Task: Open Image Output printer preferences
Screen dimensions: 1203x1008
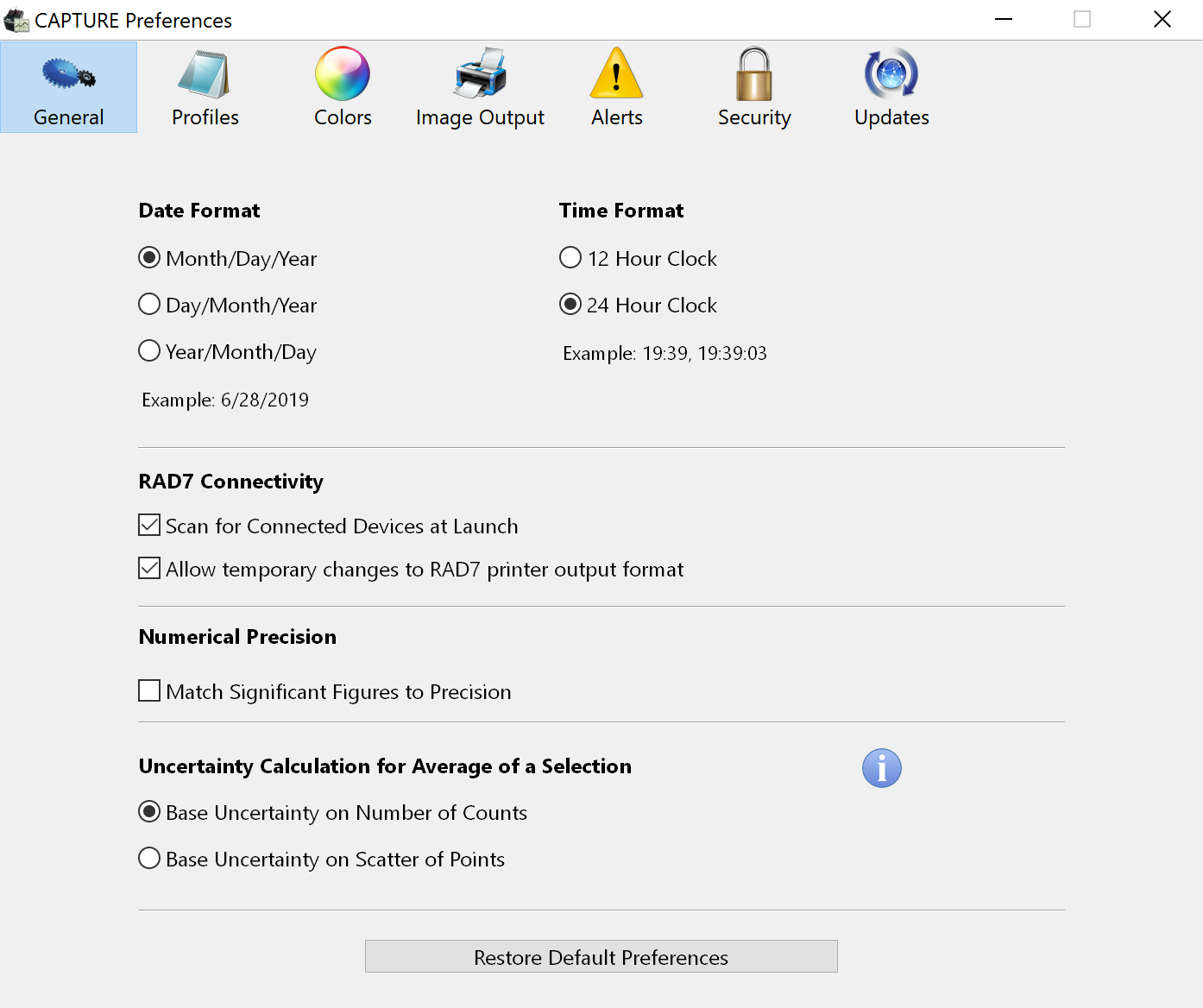Action: 480,75
